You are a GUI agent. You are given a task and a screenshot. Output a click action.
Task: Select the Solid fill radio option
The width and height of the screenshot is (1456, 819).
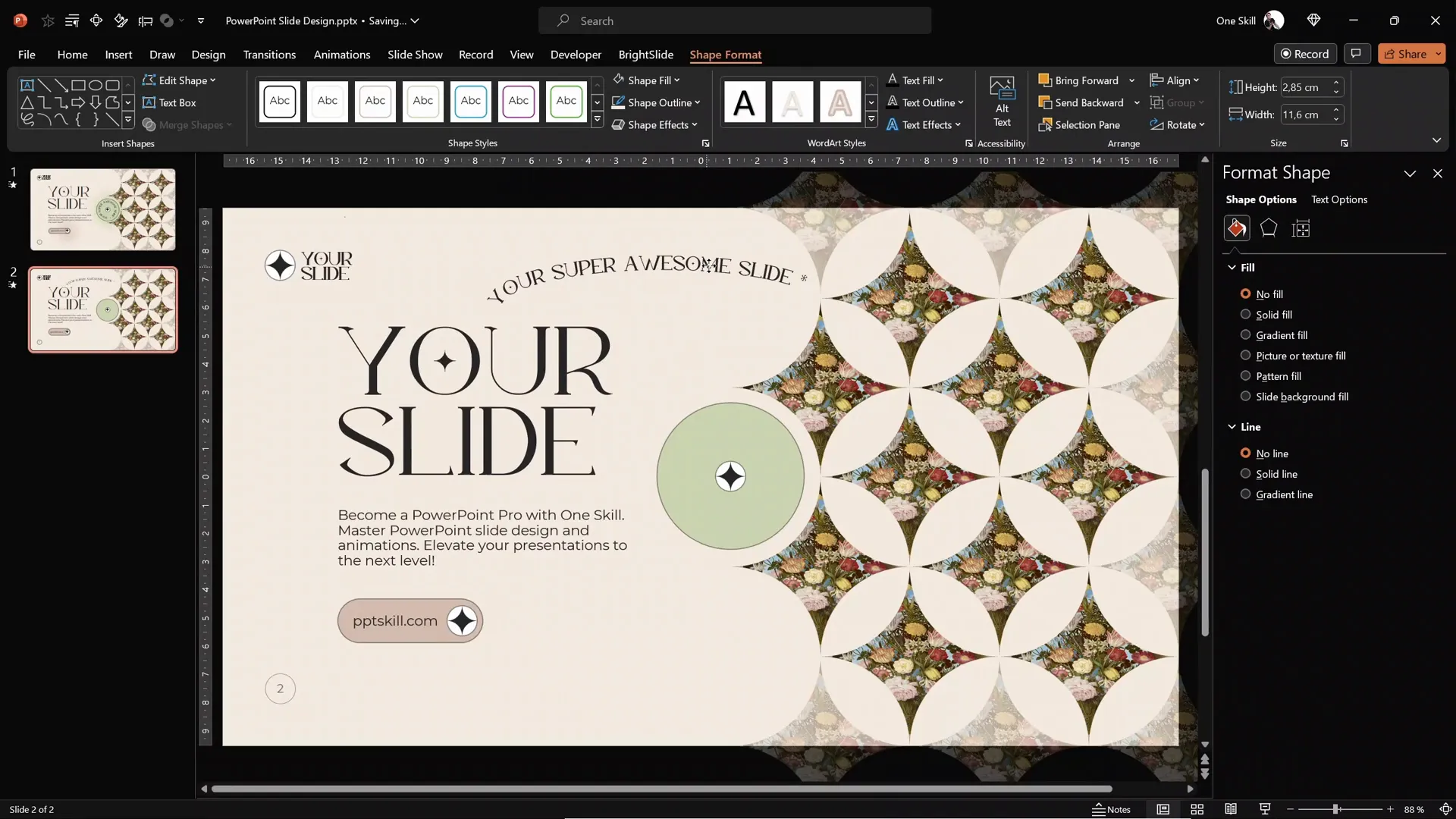click(x=1245, y=314)
